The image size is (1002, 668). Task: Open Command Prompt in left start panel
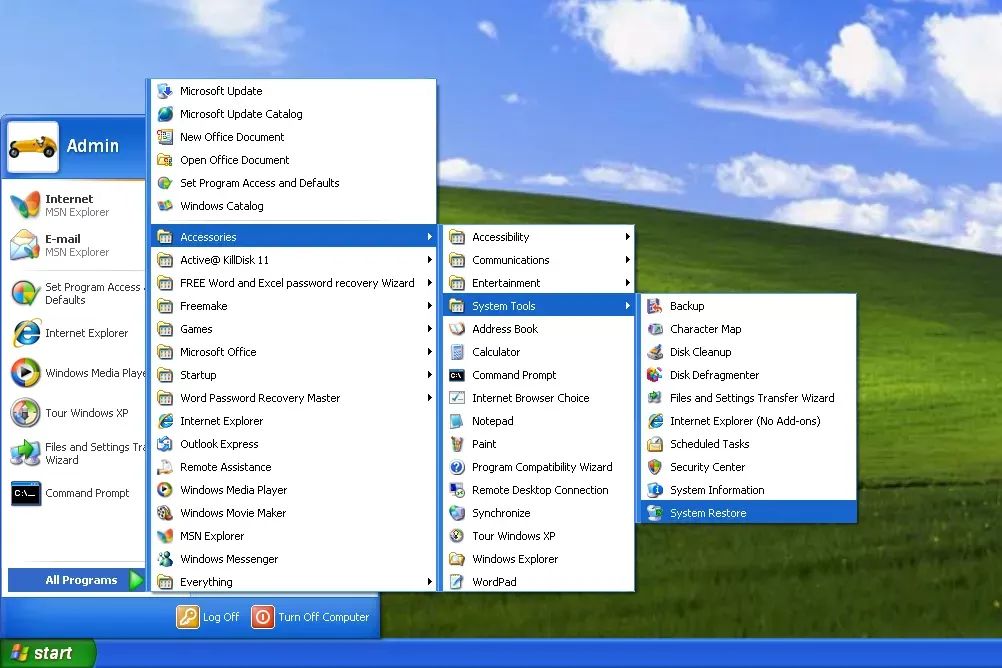pyautogui.click(x=73, y=493)
